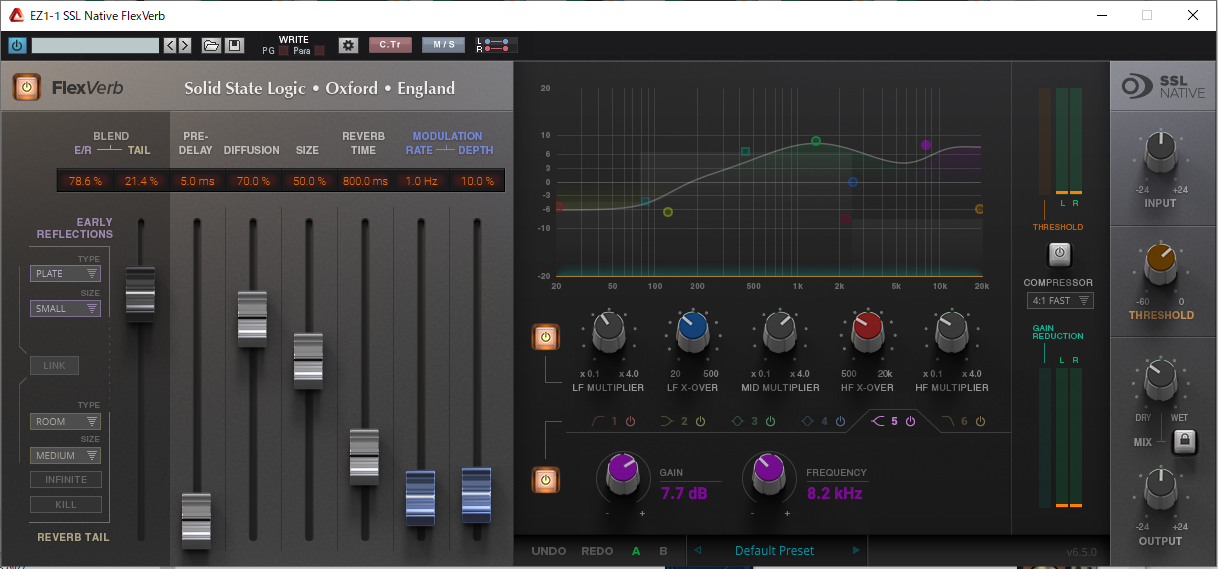
Task: Toggle EQ band 1 power icon
Action: pos(630,421)
